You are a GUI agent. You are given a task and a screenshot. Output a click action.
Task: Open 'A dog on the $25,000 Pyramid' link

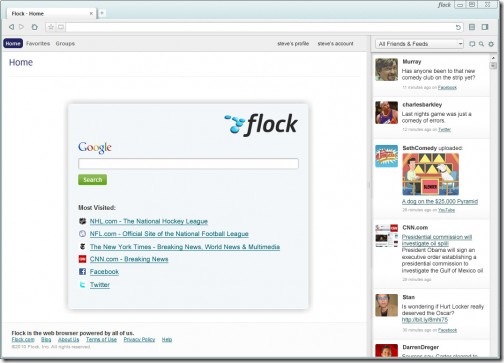pyautogui.click(x=440, y=201)
